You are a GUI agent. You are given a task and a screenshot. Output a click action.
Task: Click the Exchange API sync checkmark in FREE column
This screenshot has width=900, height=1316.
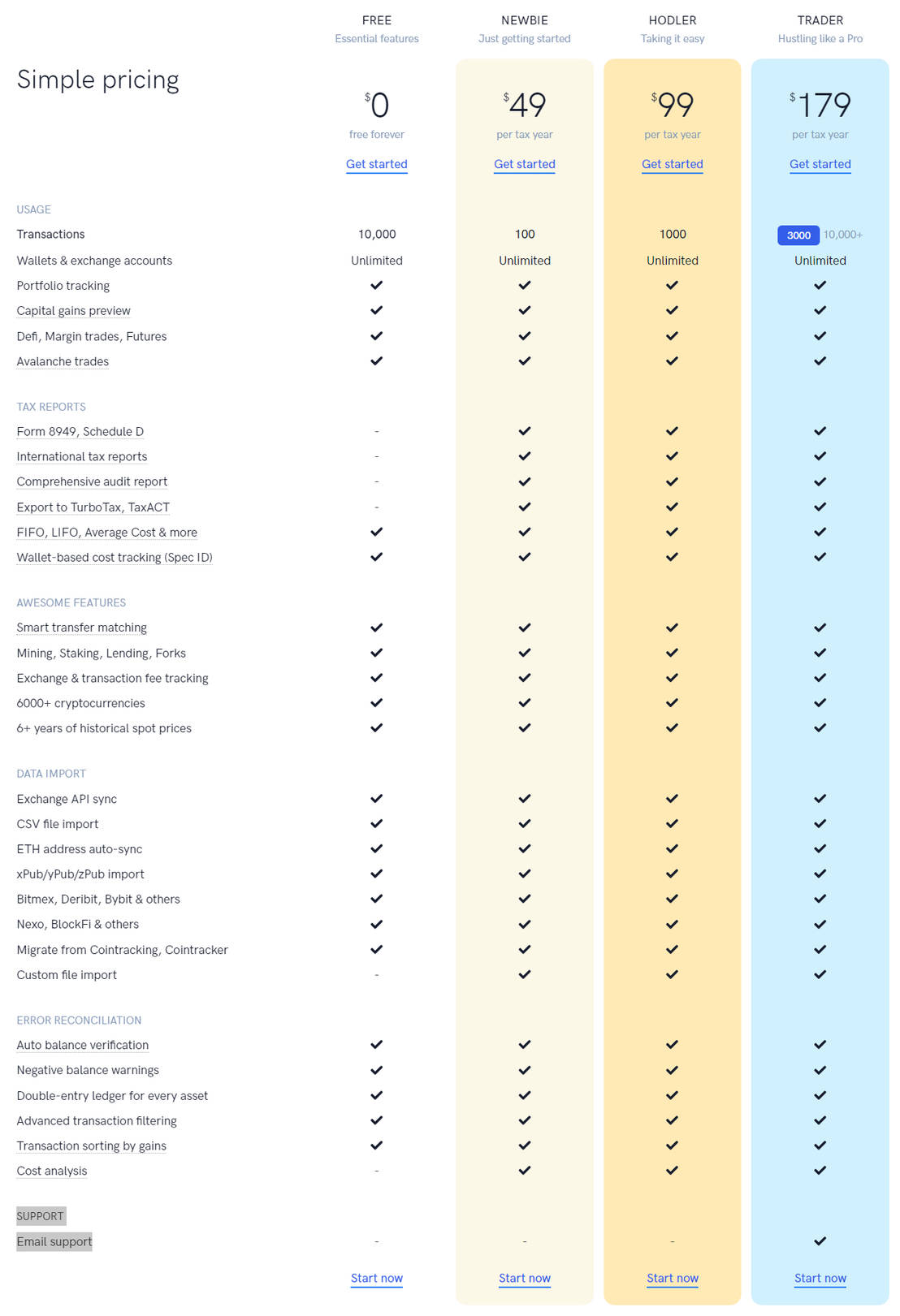pyautogui.click(x=377, y=798)
